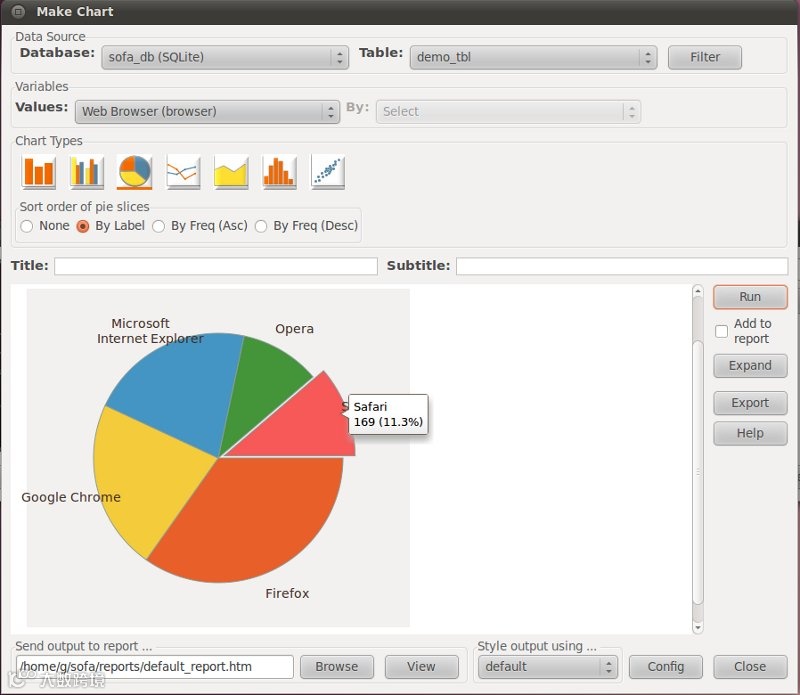Viewport: 800px width, 695px height.
Task: Open the Table dropdown demo_tbl
Action: pyautogui.click(x=533, y=57)
